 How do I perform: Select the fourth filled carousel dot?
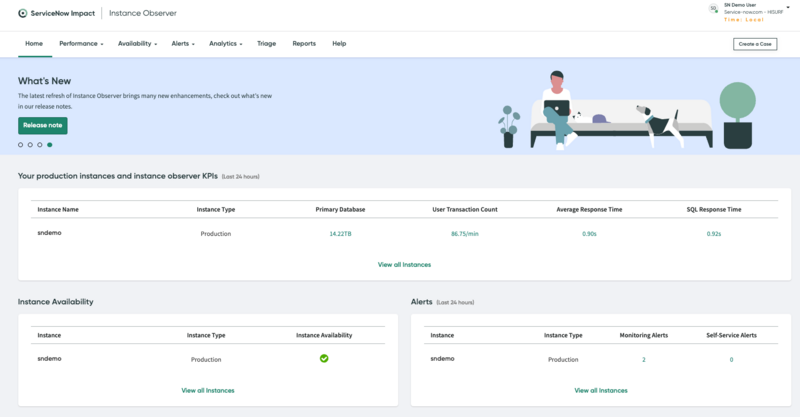tap(49, 145)
